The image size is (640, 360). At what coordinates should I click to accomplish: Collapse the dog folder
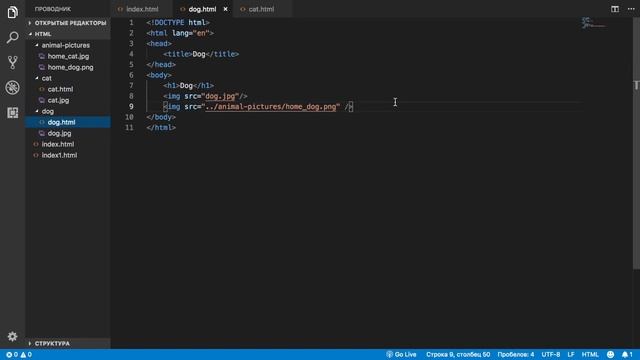pyautogui.click(x=68, y=111)
